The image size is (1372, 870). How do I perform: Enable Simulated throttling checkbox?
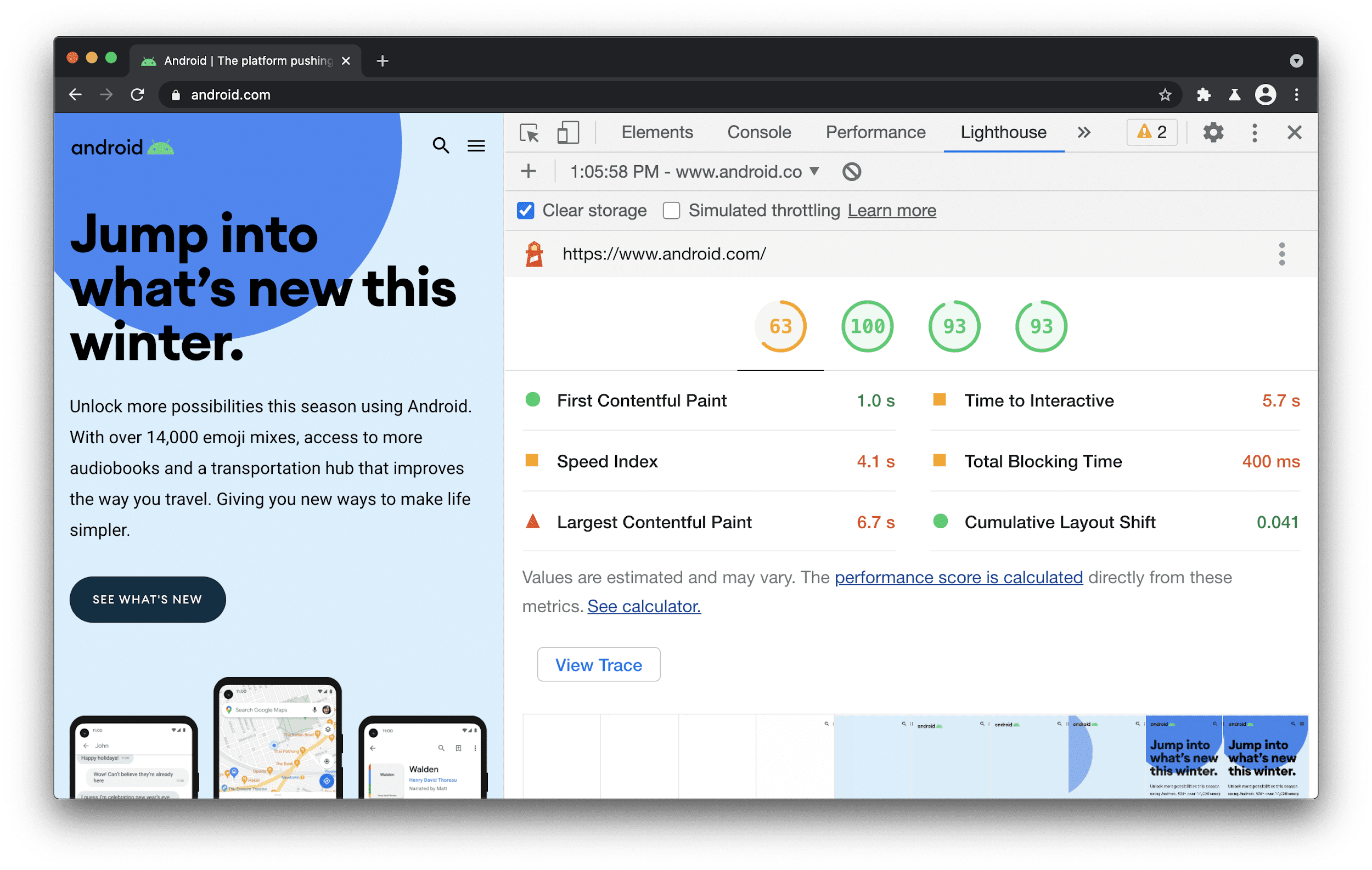coord(670,211)
